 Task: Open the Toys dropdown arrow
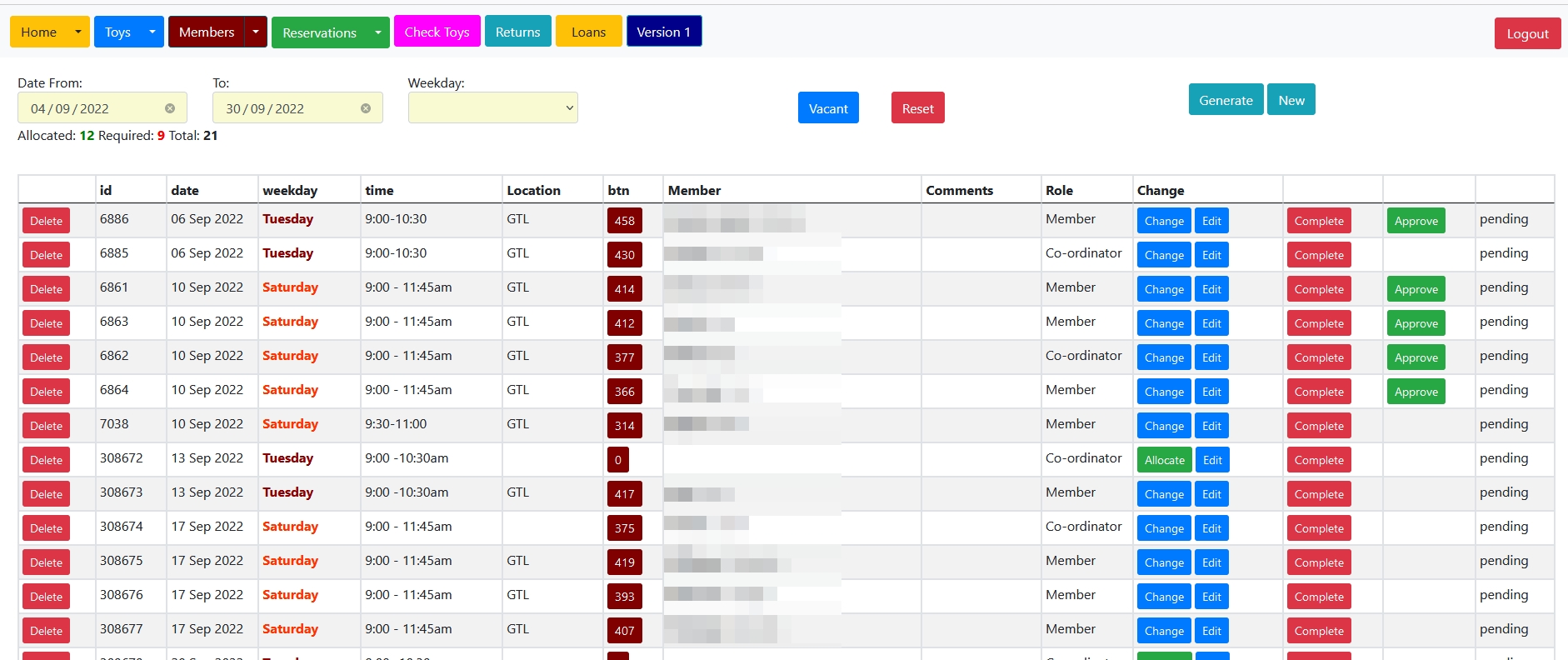tap(152, 32)
